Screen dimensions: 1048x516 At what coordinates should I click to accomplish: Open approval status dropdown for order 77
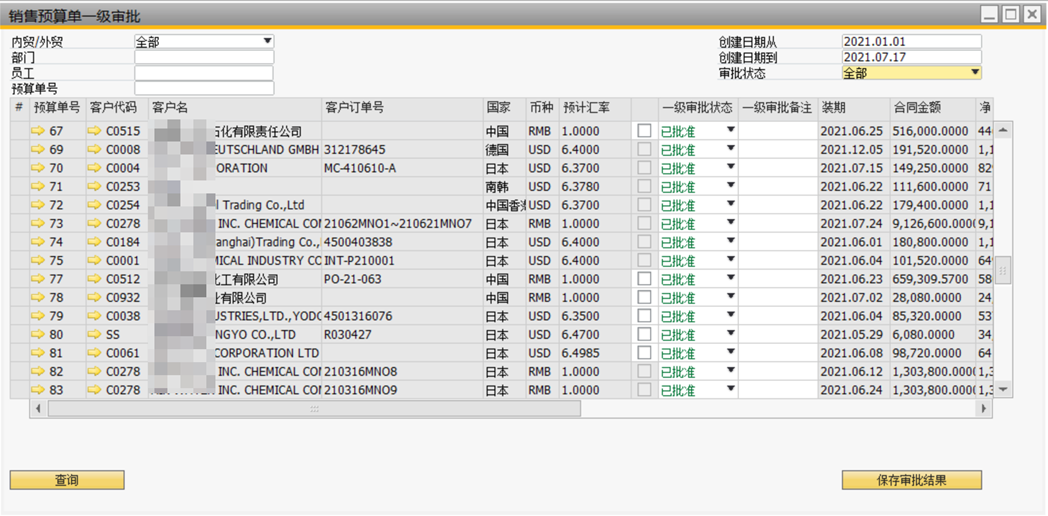point(731,277)
